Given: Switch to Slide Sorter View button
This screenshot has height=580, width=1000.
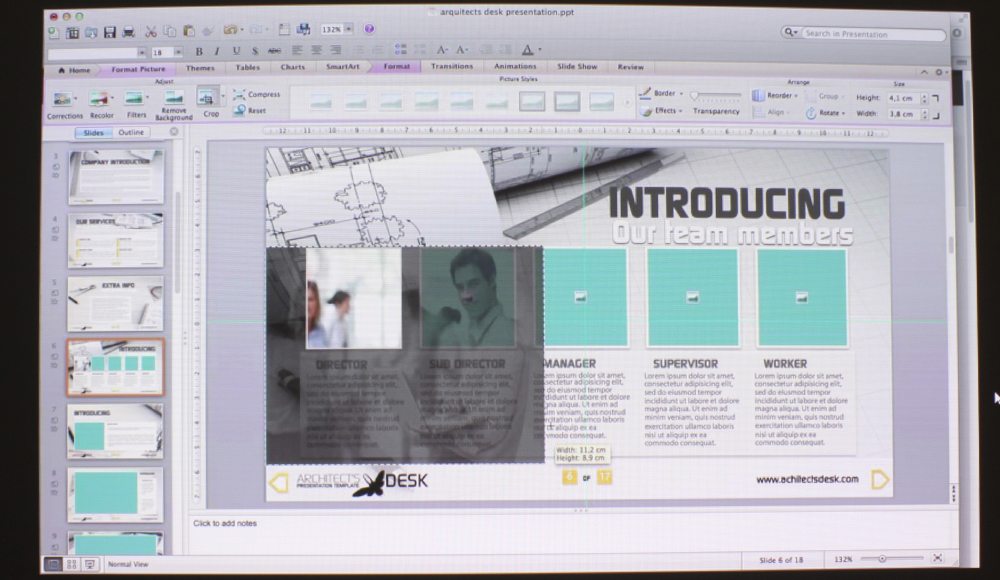Looking at the screenshot, I should (x=71, y=564).
